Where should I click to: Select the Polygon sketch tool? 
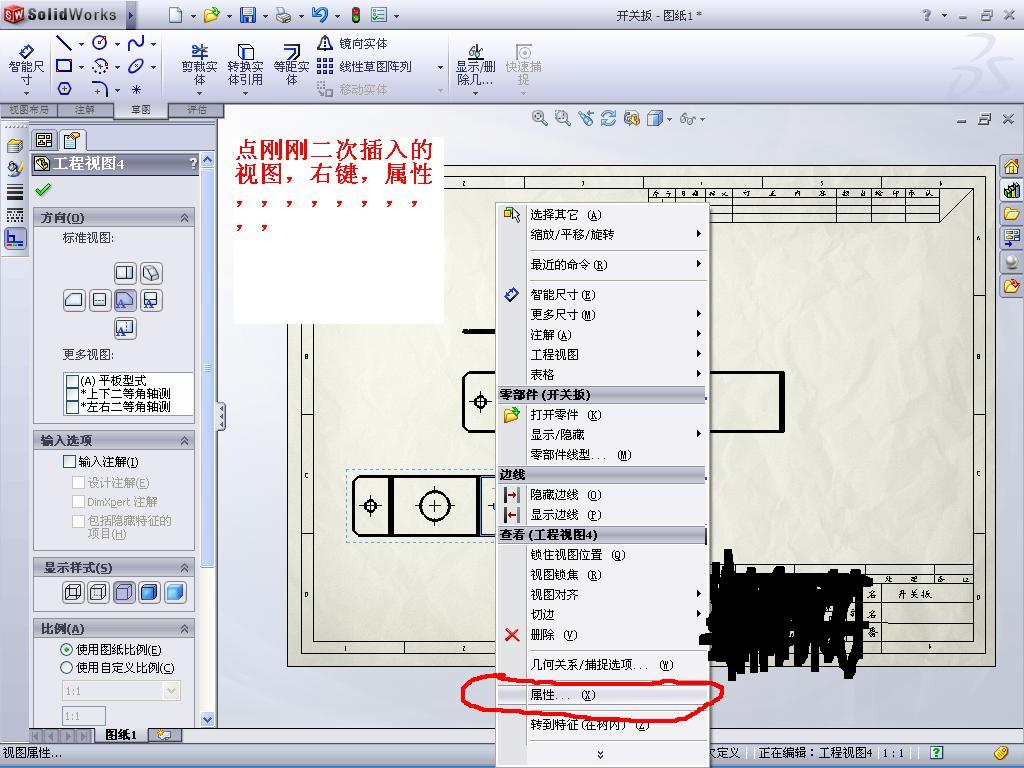pos(64,88)
